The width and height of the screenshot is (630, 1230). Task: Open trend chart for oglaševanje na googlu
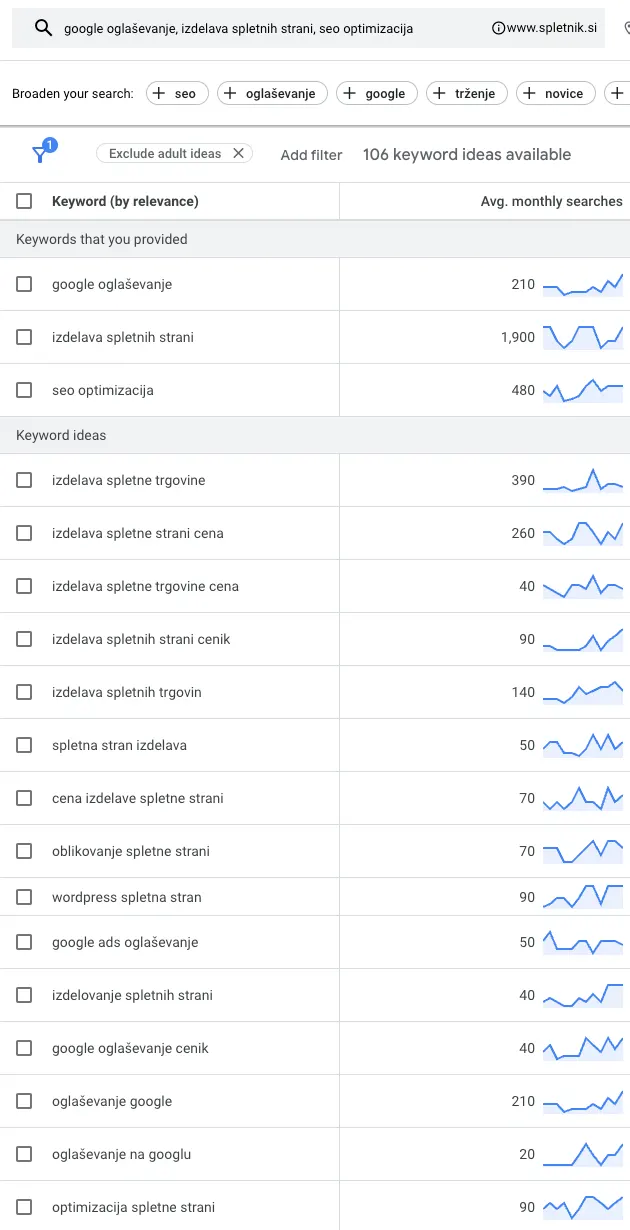point(583,1155)
